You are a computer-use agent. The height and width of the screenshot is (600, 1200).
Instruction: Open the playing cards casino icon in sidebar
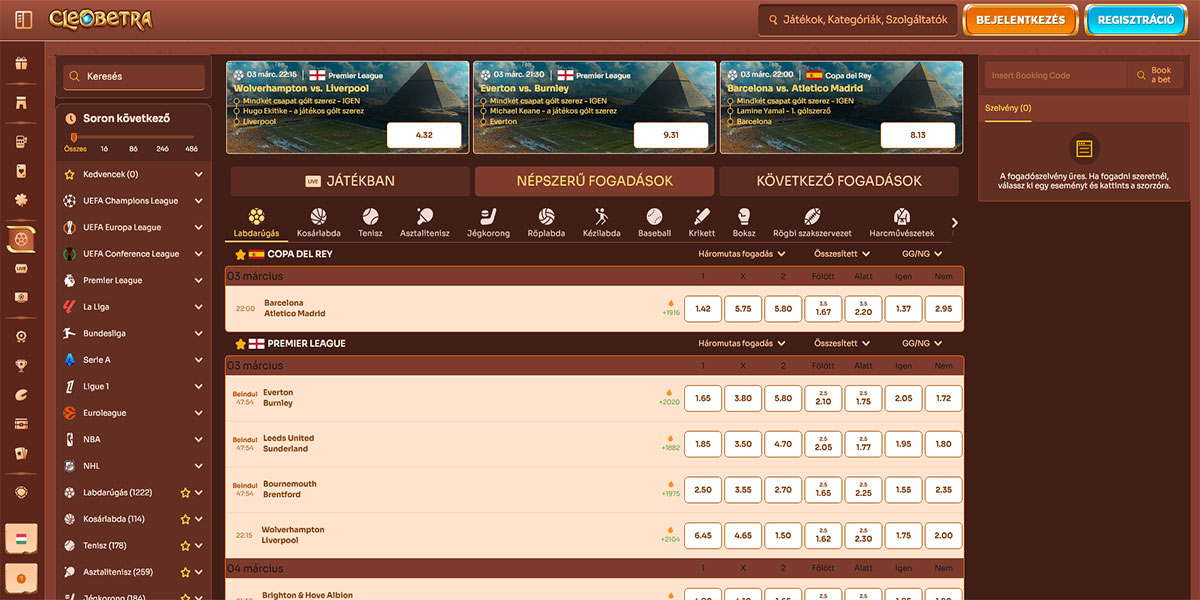click(22, 453)
